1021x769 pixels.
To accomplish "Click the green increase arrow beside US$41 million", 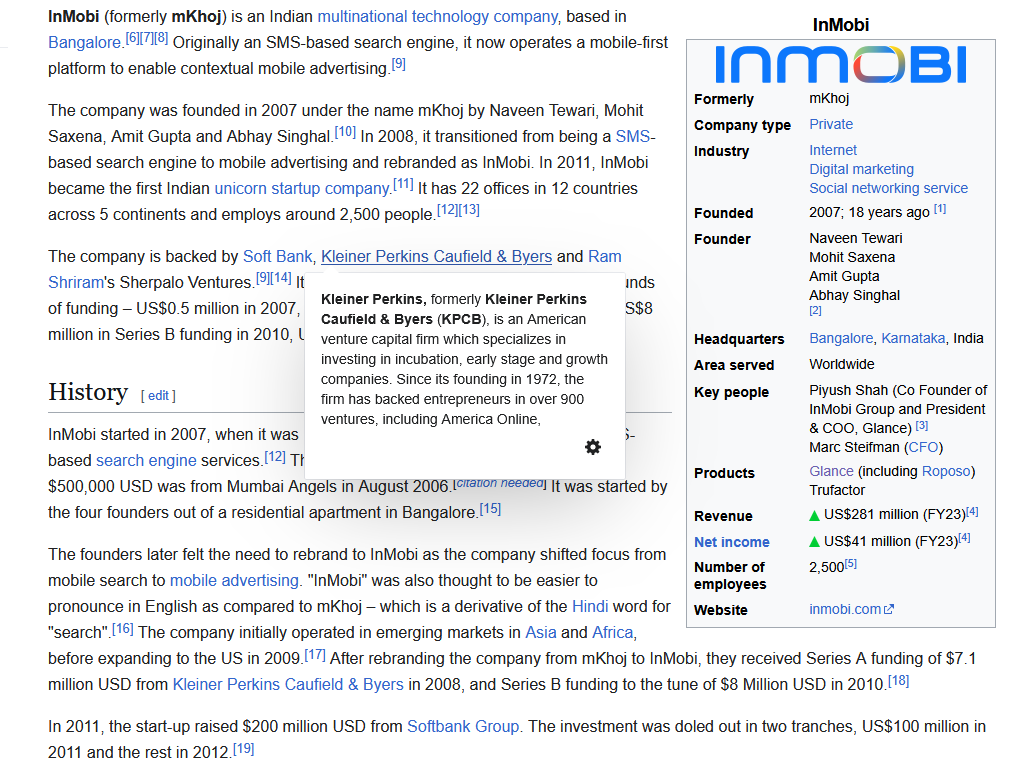I will click(x=814, y=542).
